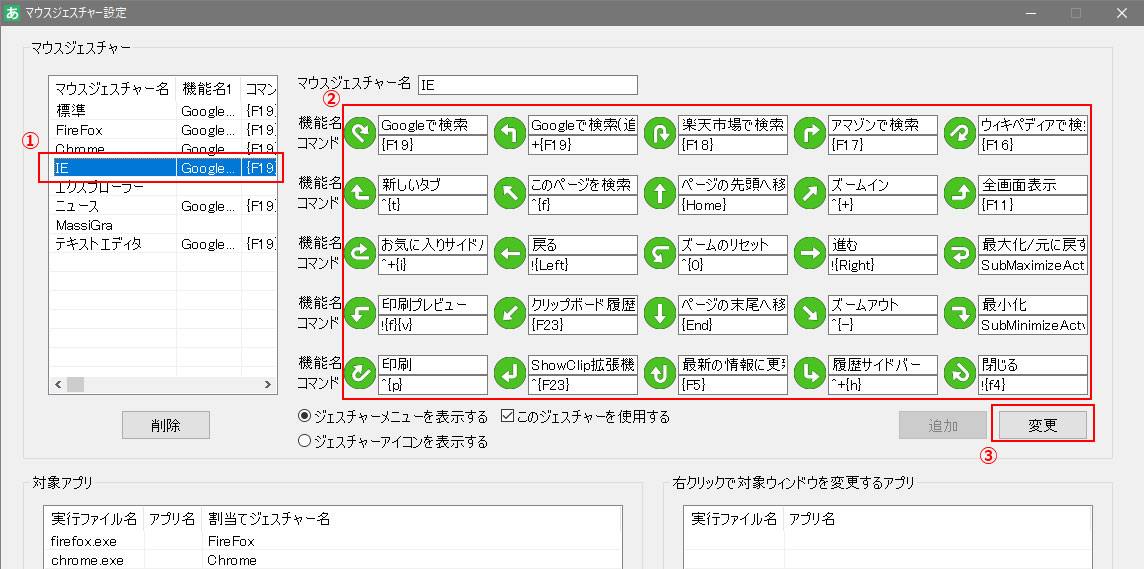Click the gesture icon beside 最新の情報に更新
The height and width of the screenshot is (569, 1144).
point(660,373)
